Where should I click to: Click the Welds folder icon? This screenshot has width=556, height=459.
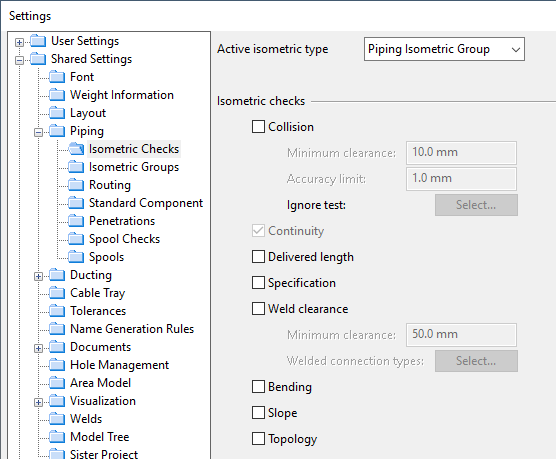[57, 419]
